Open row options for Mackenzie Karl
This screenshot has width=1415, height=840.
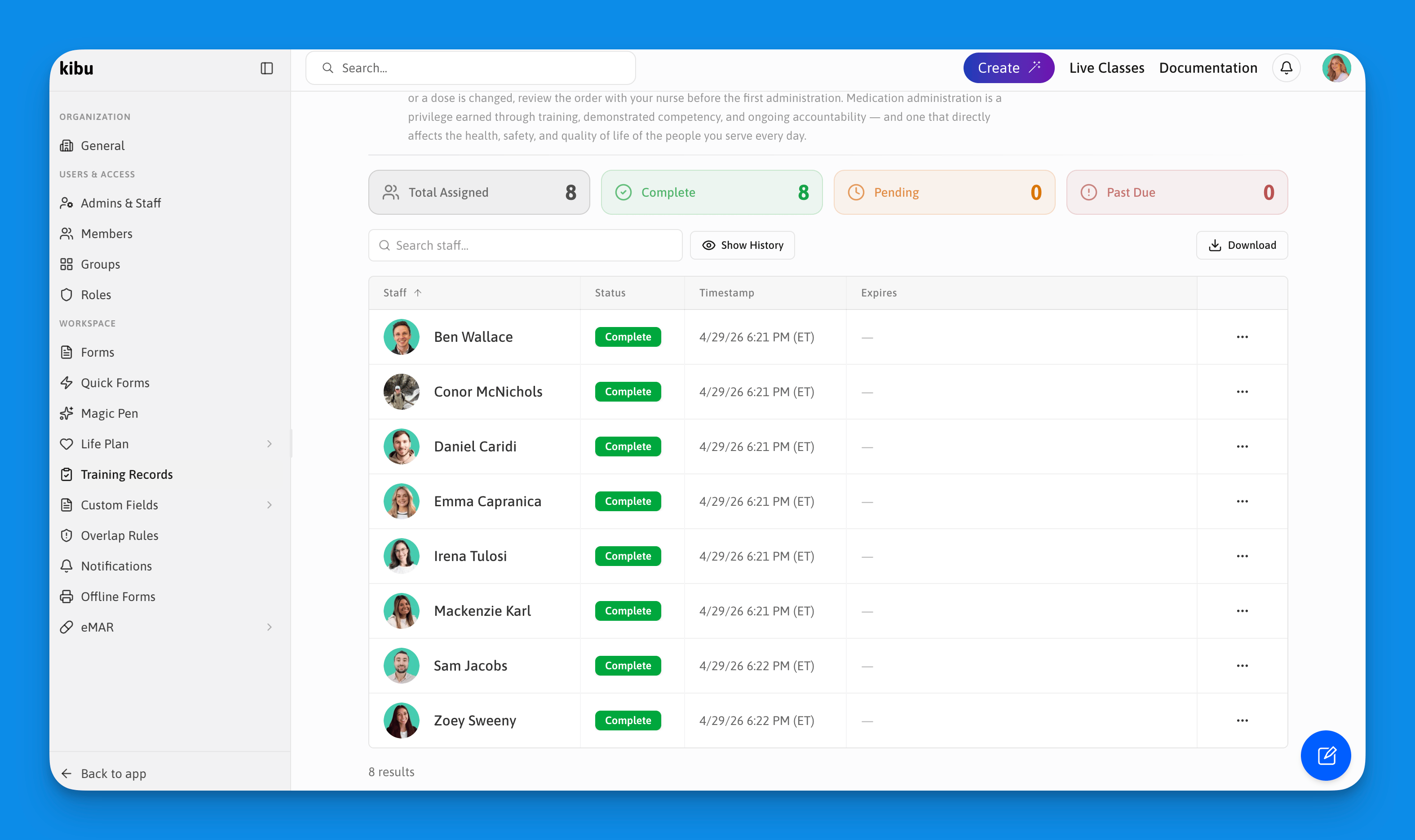1242,611
